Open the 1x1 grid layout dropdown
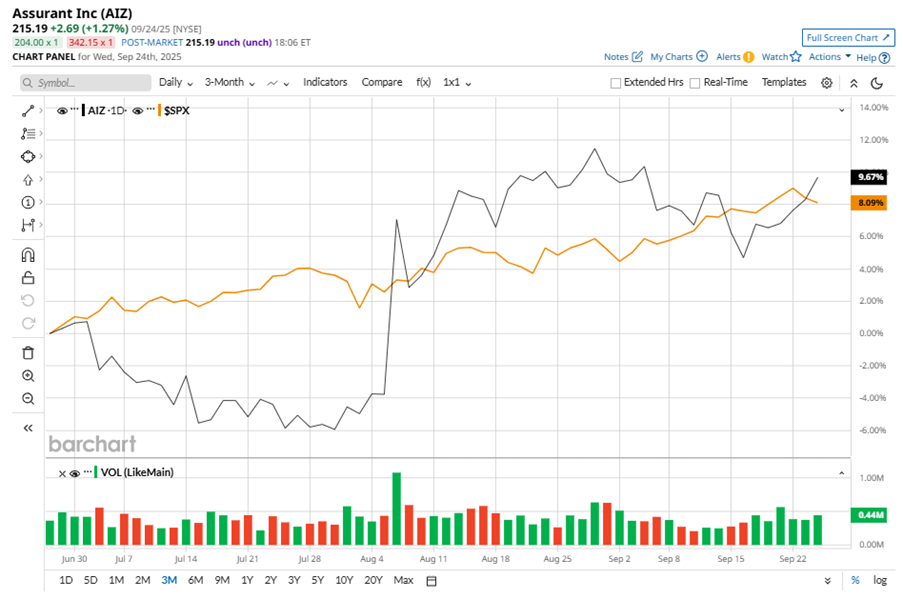 pos(457,82)
